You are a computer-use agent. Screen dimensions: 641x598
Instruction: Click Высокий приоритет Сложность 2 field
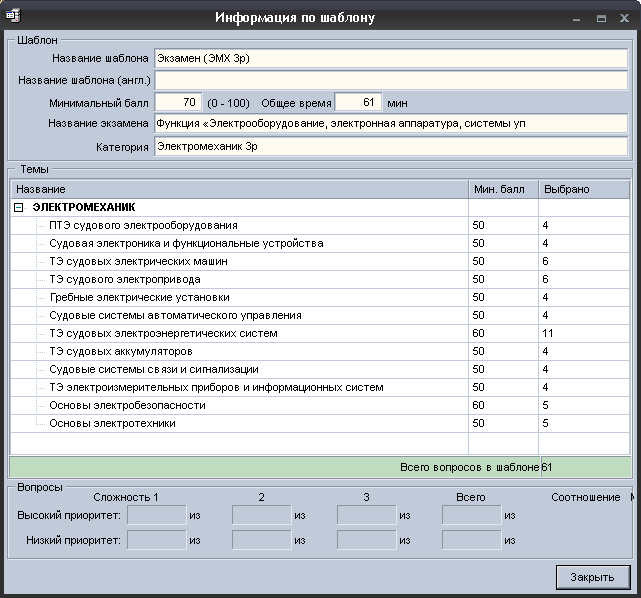coord(262,515)
